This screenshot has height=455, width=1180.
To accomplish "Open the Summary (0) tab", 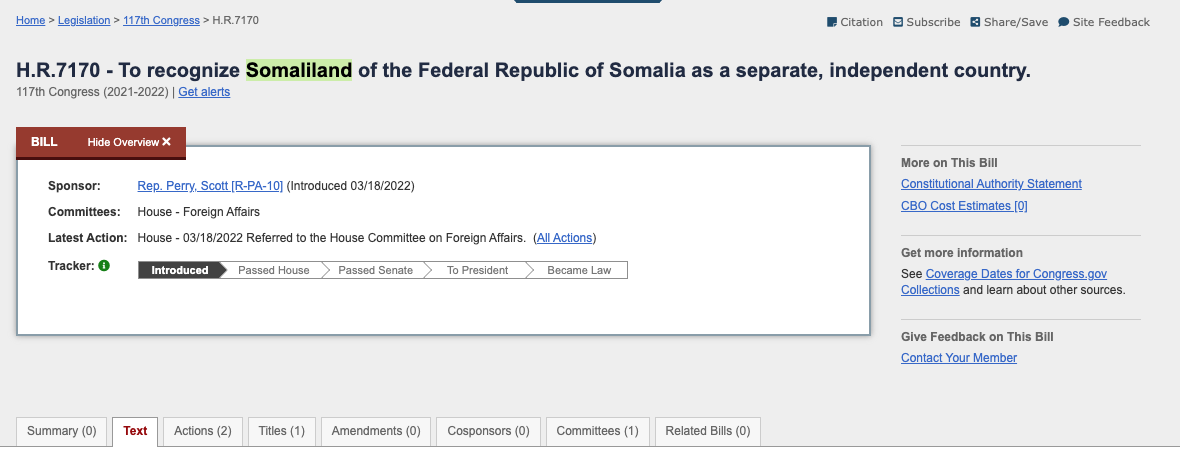I will [62, 432].
